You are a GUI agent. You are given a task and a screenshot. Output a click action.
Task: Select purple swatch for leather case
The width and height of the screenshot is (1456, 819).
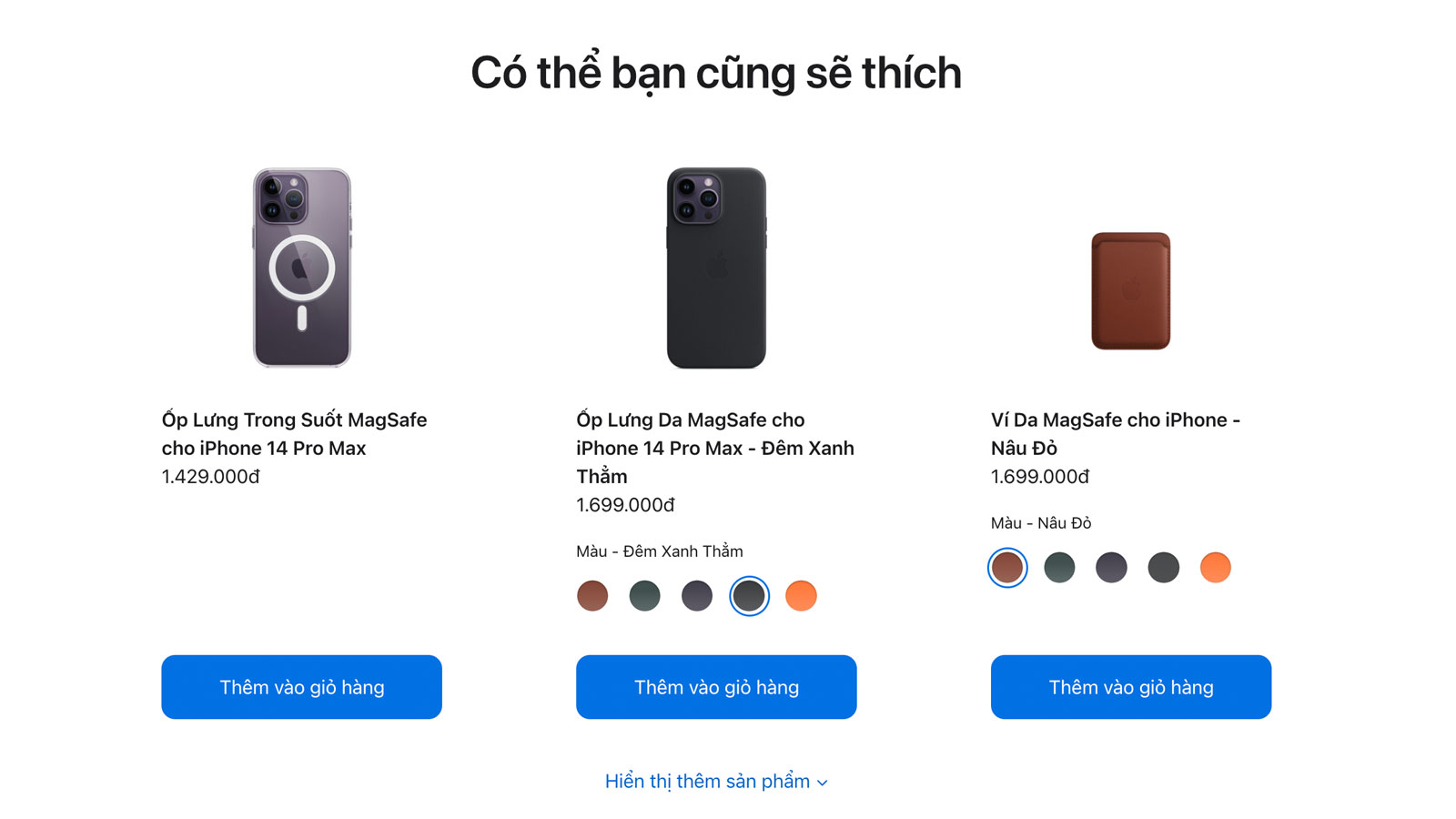point(697,596)
